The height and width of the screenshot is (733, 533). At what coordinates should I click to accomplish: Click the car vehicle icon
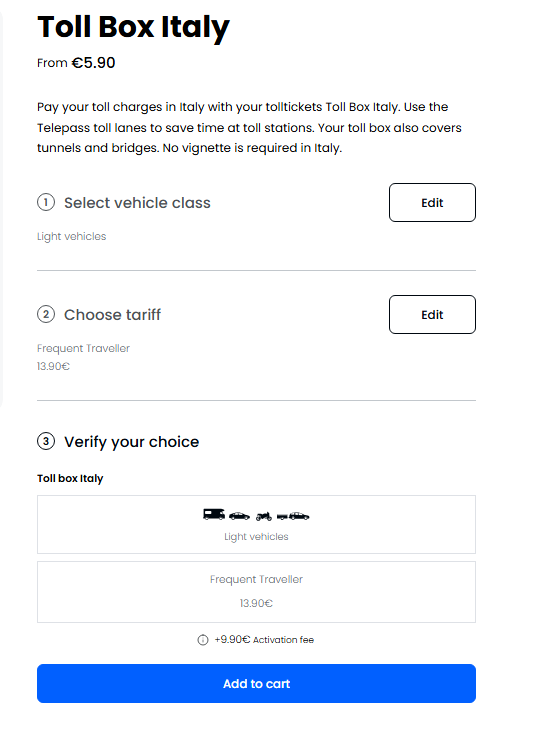click(x=239, y=516)
